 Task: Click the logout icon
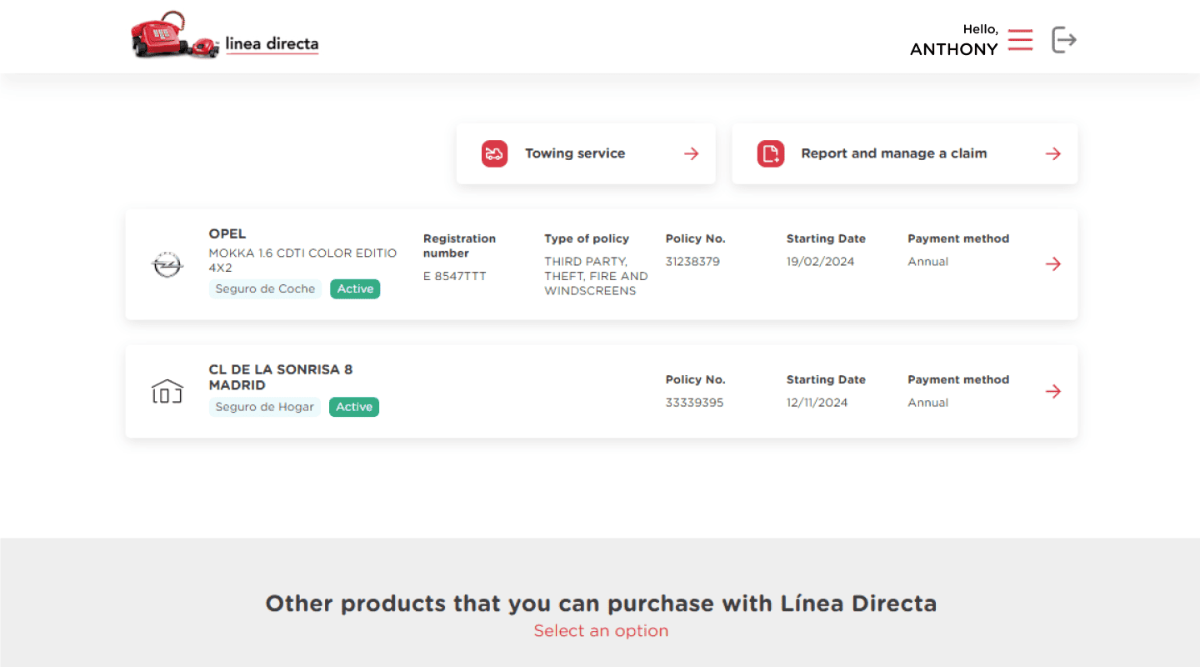[x=1064, y=40]
